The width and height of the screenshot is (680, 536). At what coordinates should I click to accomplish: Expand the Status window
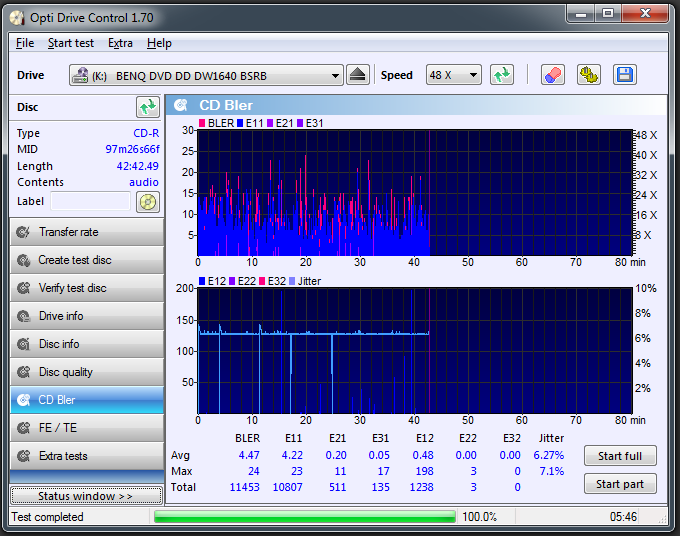(86, 496)
